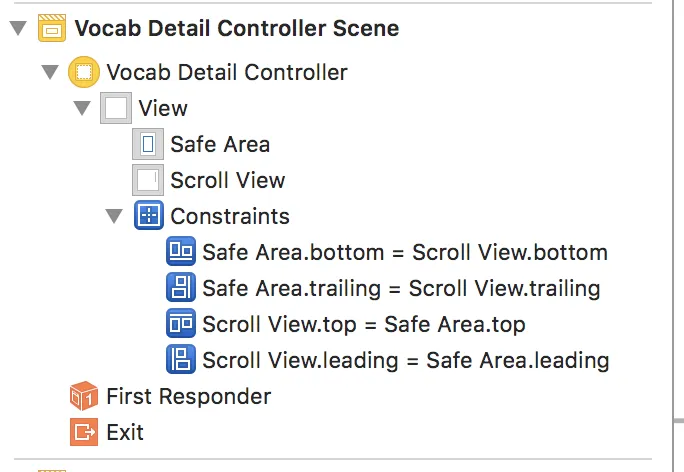Select the First Responder item
Image resolution: width=684 pixels, height=472 pixels.
tap(188, 396)
